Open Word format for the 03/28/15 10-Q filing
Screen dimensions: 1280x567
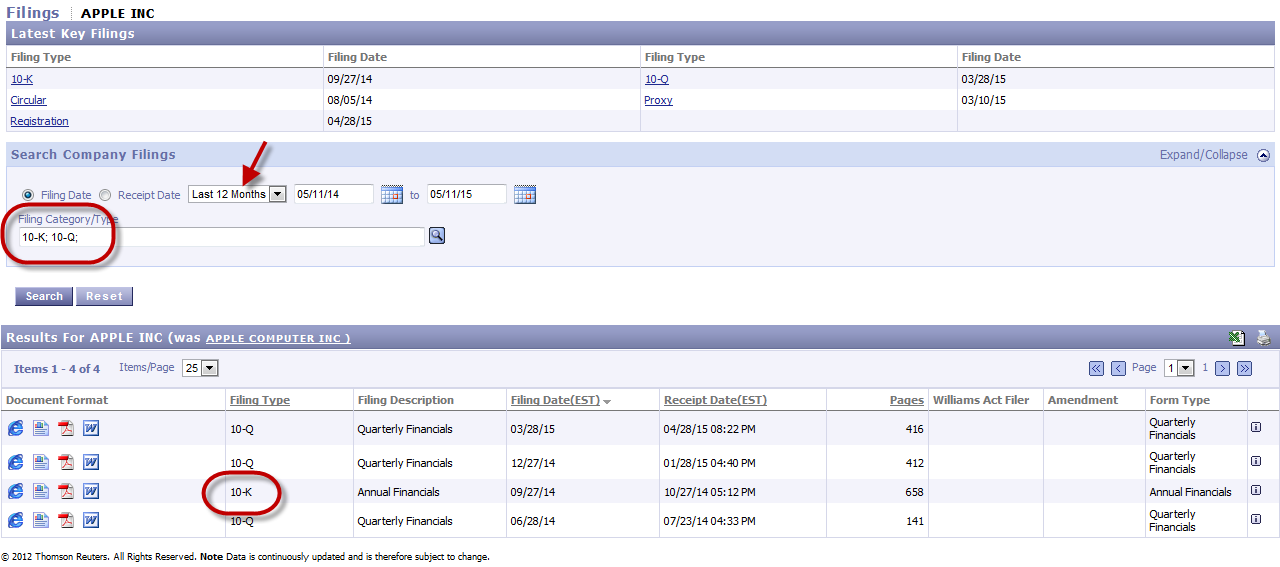click(x=91, y=429)
